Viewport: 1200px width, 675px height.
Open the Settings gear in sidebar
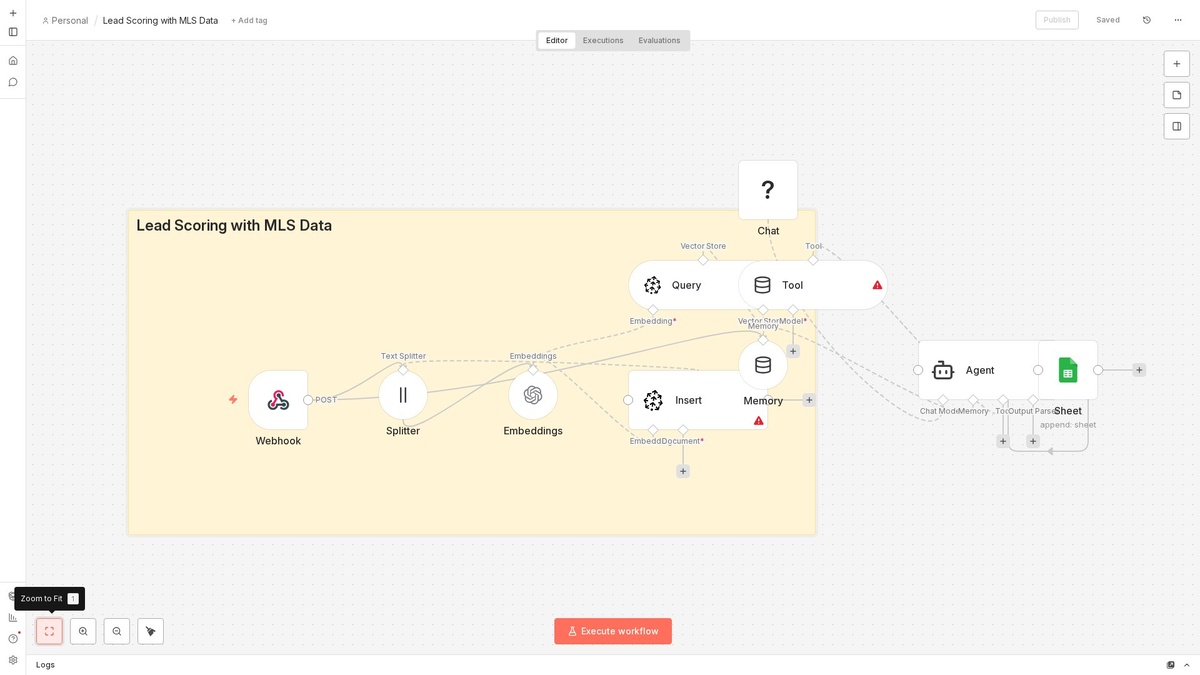point(13,660)
